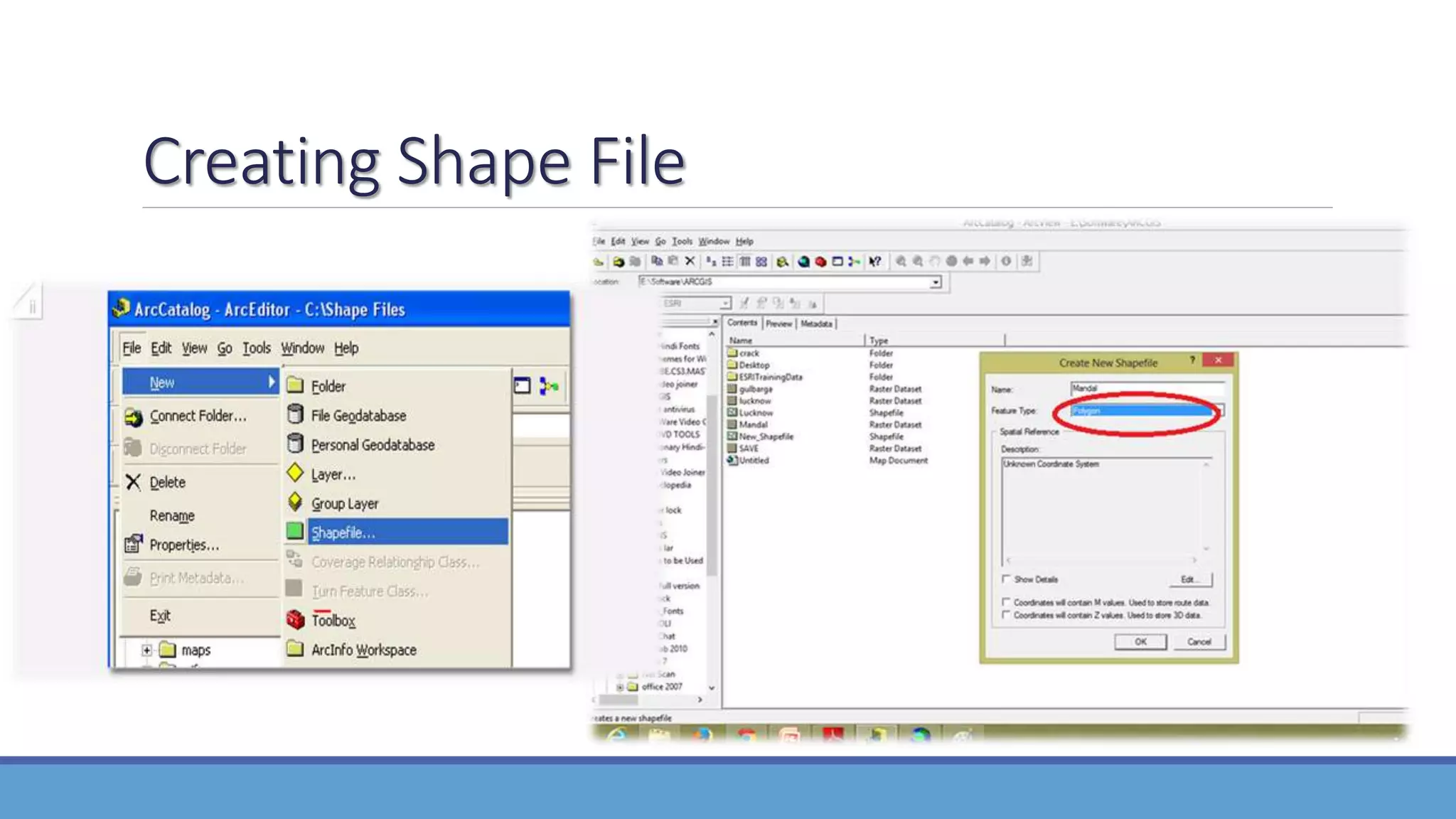Open Firefox from the taskbar
The height and width of the screenshot is (819, 1456).
point(702,735)
